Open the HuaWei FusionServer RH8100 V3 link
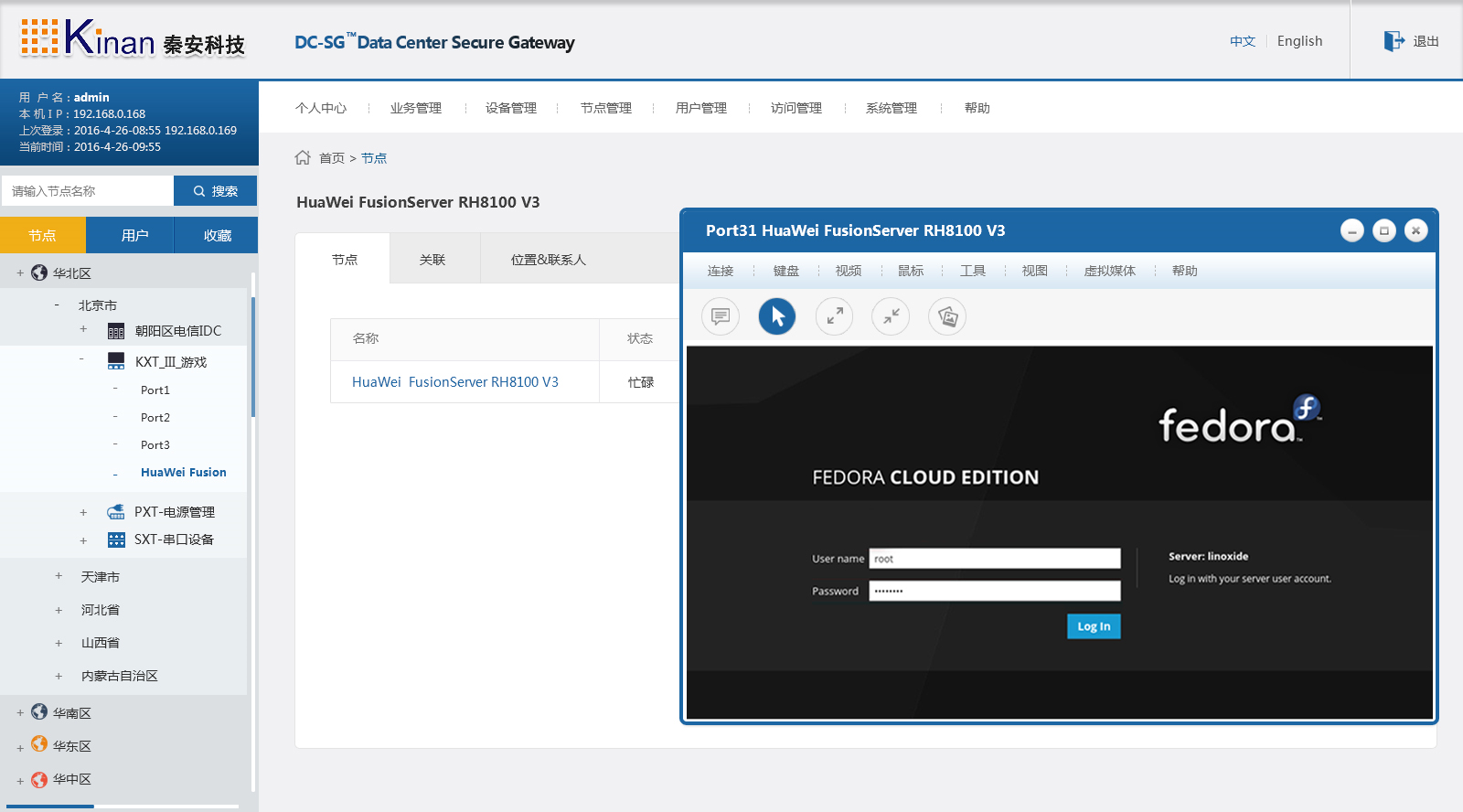Image resolution: width=1463 pixels, height=812 pixels. [x=455, y=382]
